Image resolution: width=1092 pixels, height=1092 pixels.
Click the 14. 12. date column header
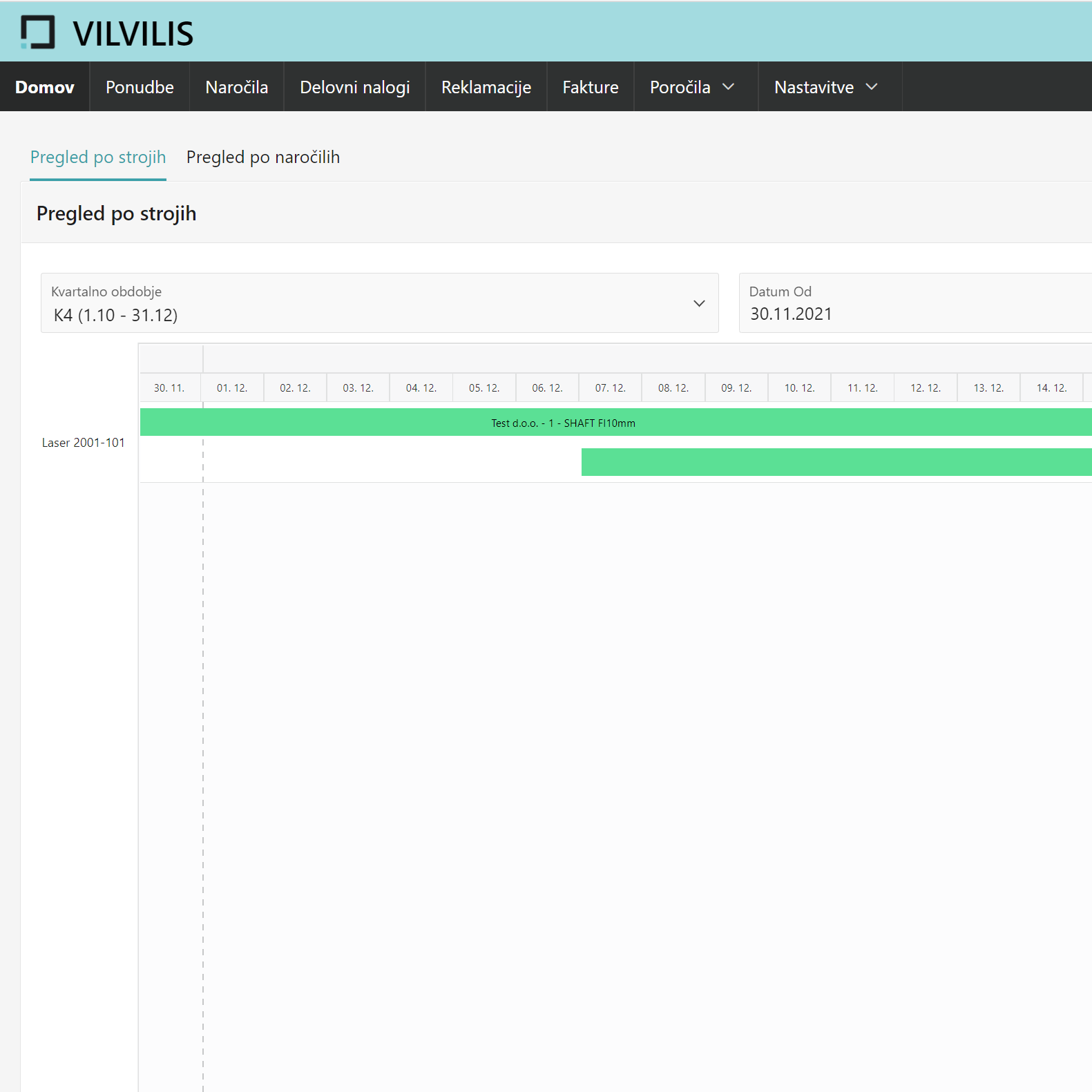(1051, 388)
